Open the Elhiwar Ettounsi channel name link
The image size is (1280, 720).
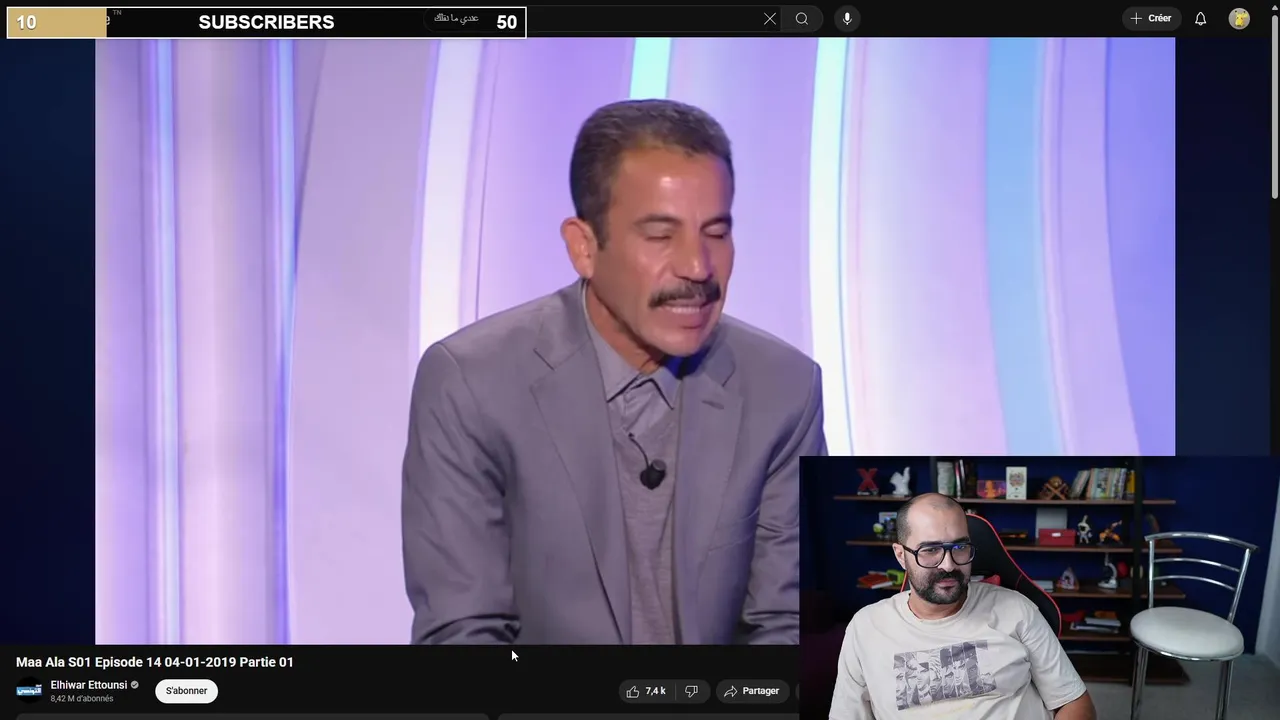click(89, 685)
